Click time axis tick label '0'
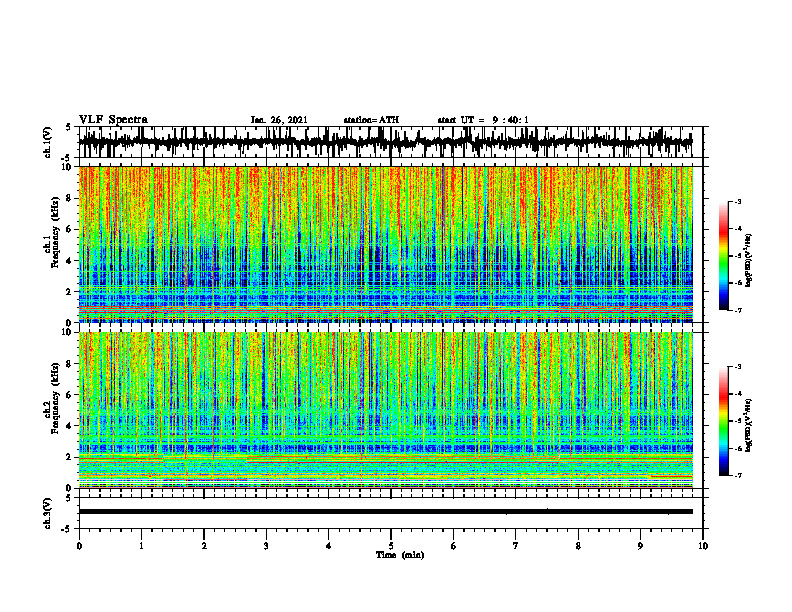792x612 pixels. pos(79,546)
